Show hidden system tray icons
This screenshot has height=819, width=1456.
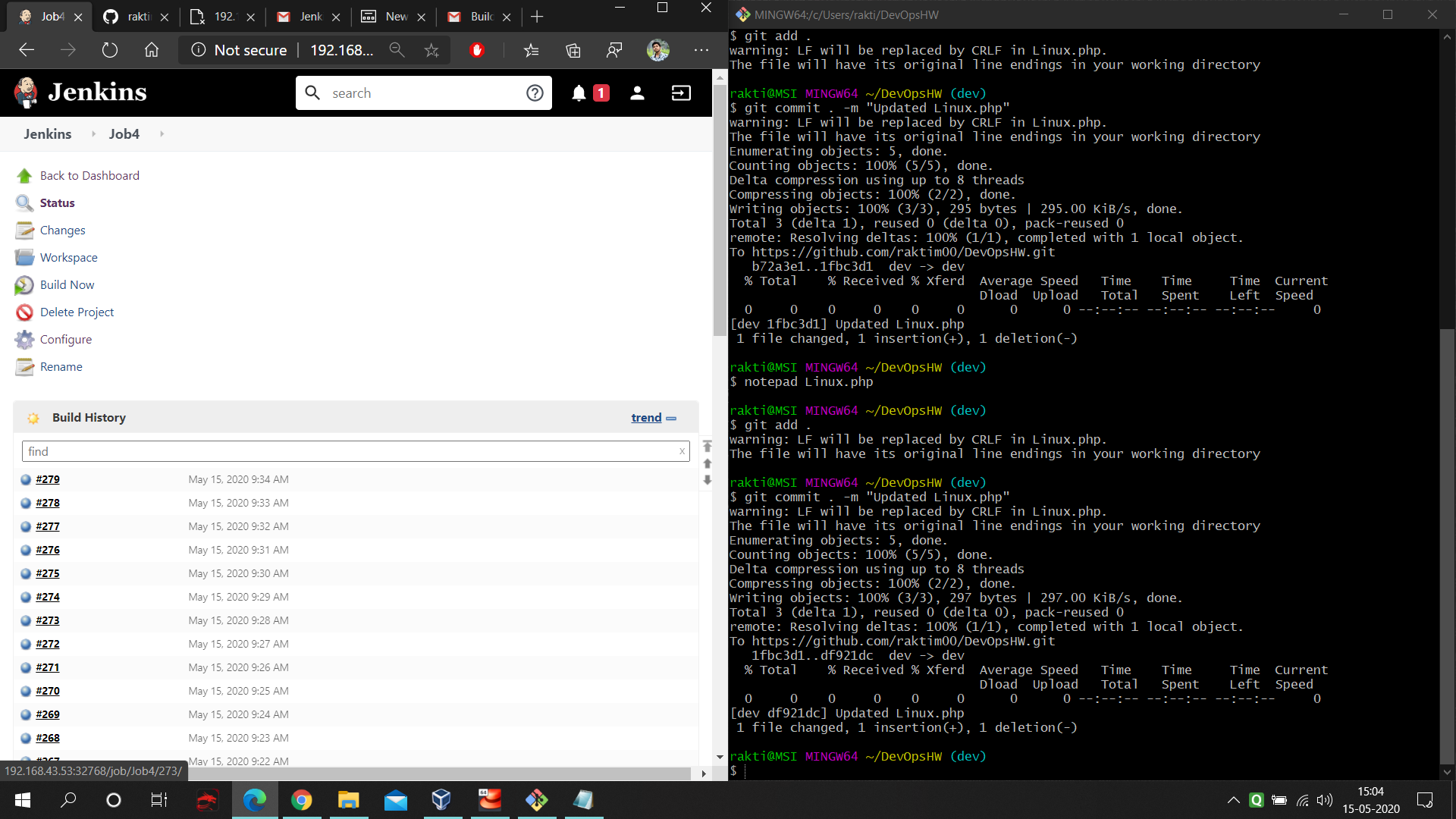(x=1234, y=800)
